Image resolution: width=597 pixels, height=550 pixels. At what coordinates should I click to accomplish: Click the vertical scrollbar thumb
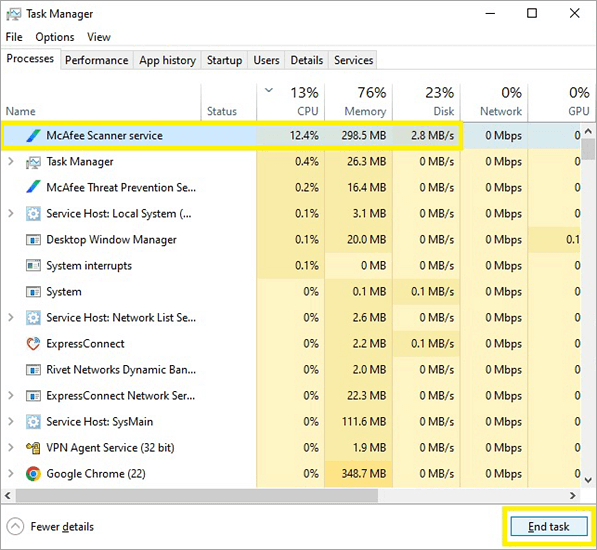588,149
